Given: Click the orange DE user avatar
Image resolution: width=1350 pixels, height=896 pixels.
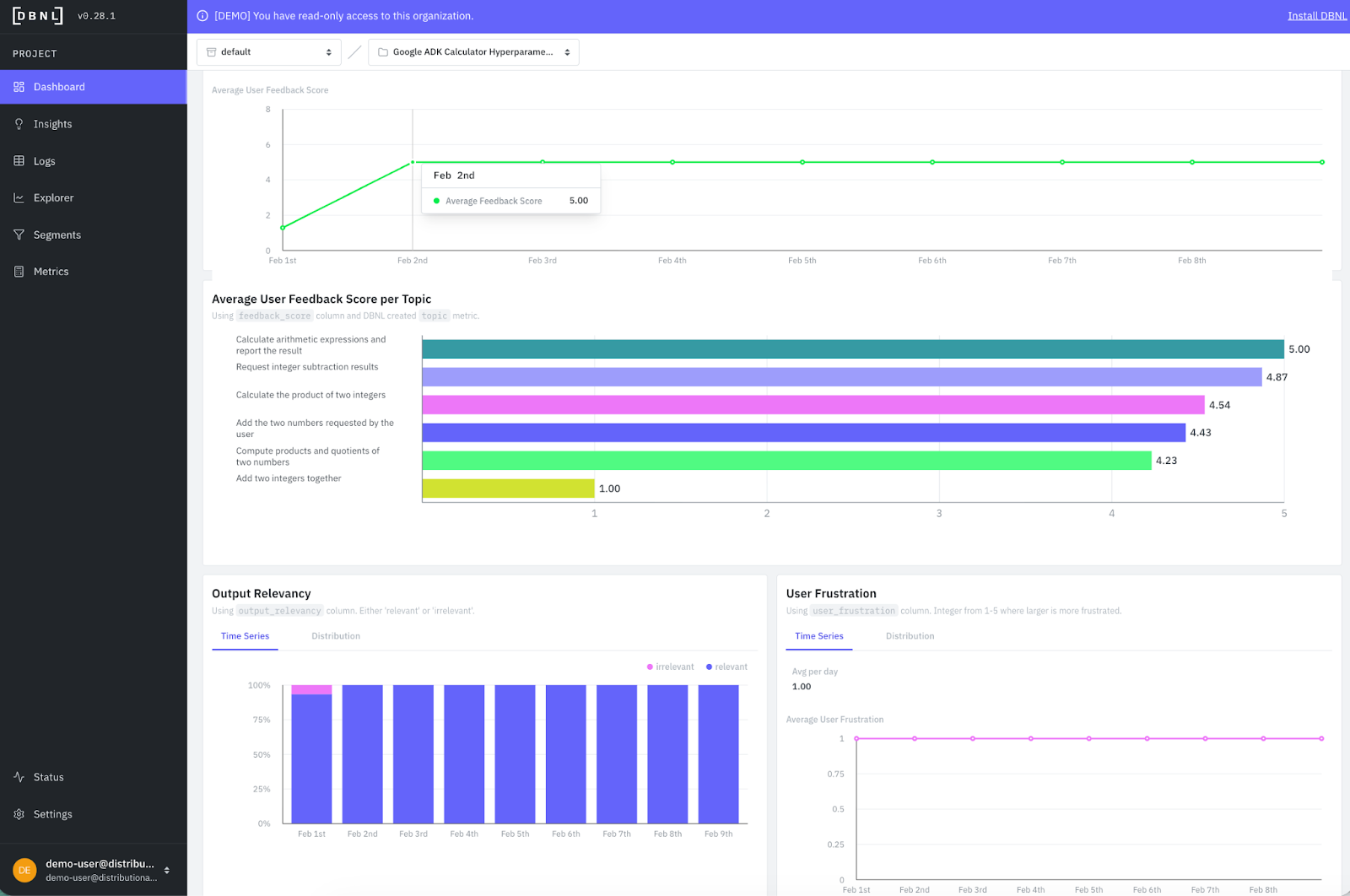Looking at the screenshot, I should (x=24, y=870).
